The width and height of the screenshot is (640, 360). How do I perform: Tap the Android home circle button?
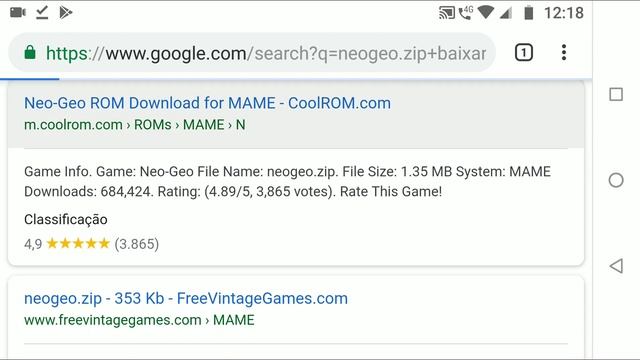coord(616,180)
